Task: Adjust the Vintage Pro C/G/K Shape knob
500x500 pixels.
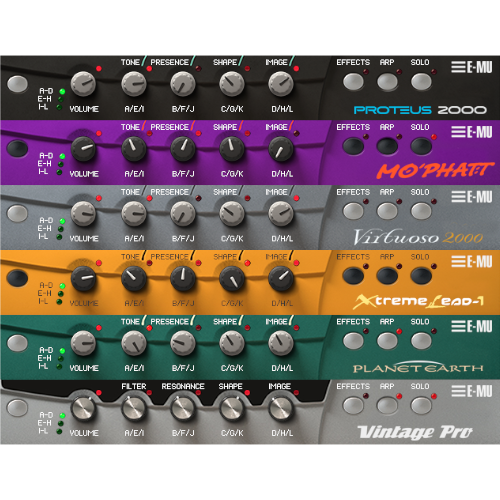Action: click(x=232, y=408)
